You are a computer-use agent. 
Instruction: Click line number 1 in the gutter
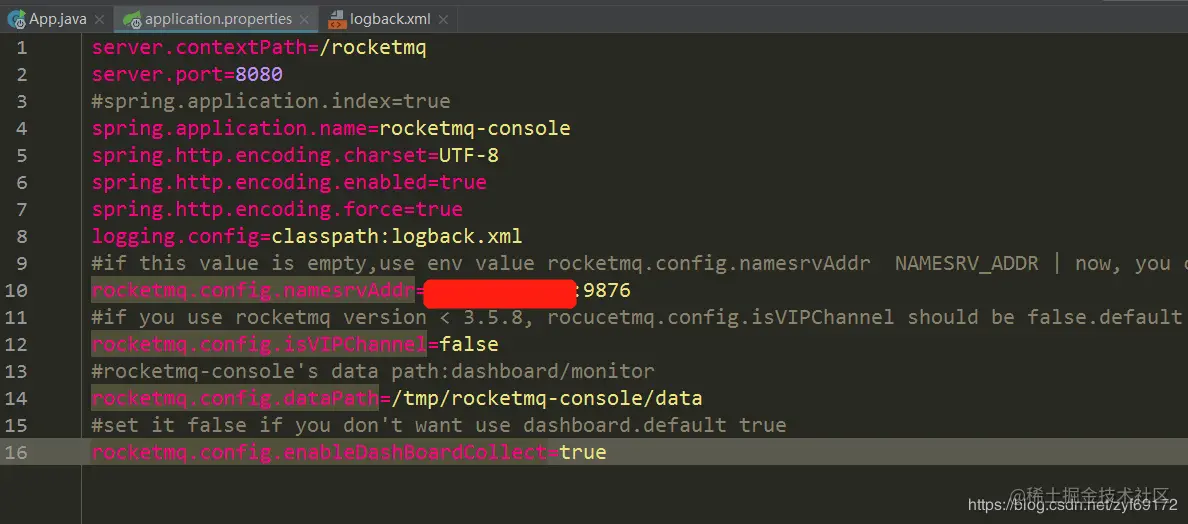tap(20, 48)
